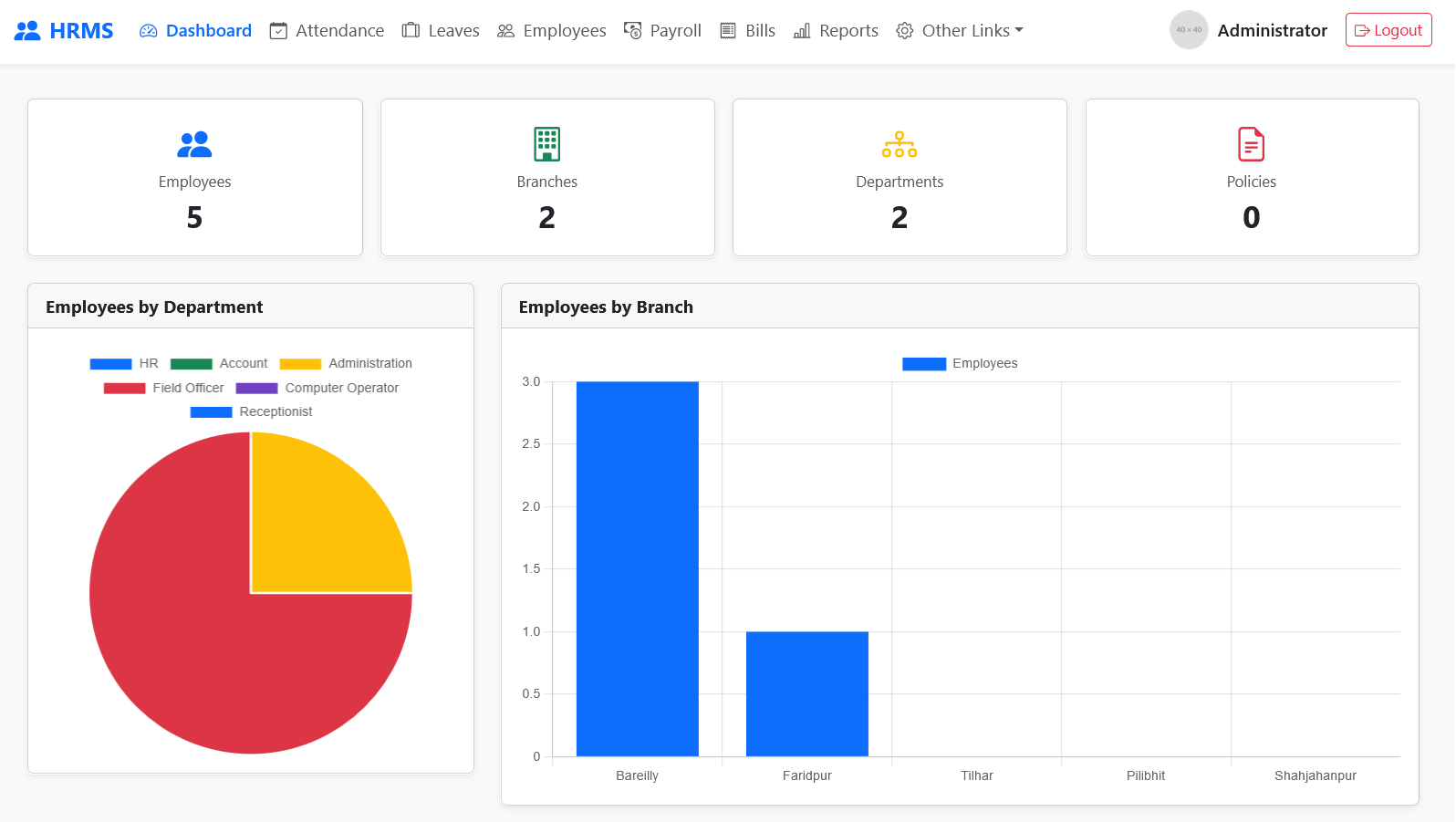This screenshot has height=822, width=1456.
Task: Click the yellow Administration legend swatch
Action: [300, 363]
